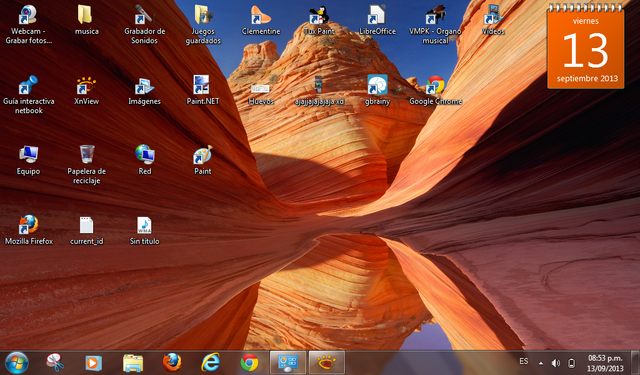Launch Paint.NET
This screenshot has width=640, height=375.
[x=203, y=91]
